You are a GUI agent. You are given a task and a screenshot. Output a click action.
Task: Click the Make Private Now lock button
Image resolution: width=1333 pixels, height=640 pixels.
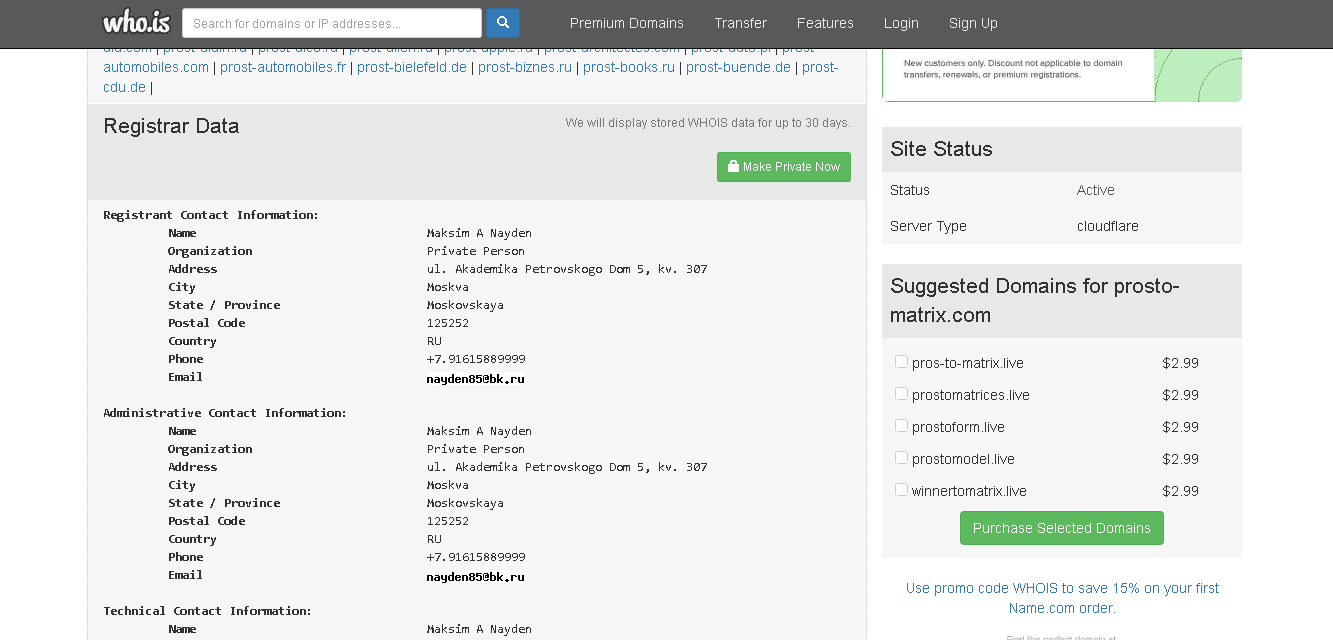[783, 167]
